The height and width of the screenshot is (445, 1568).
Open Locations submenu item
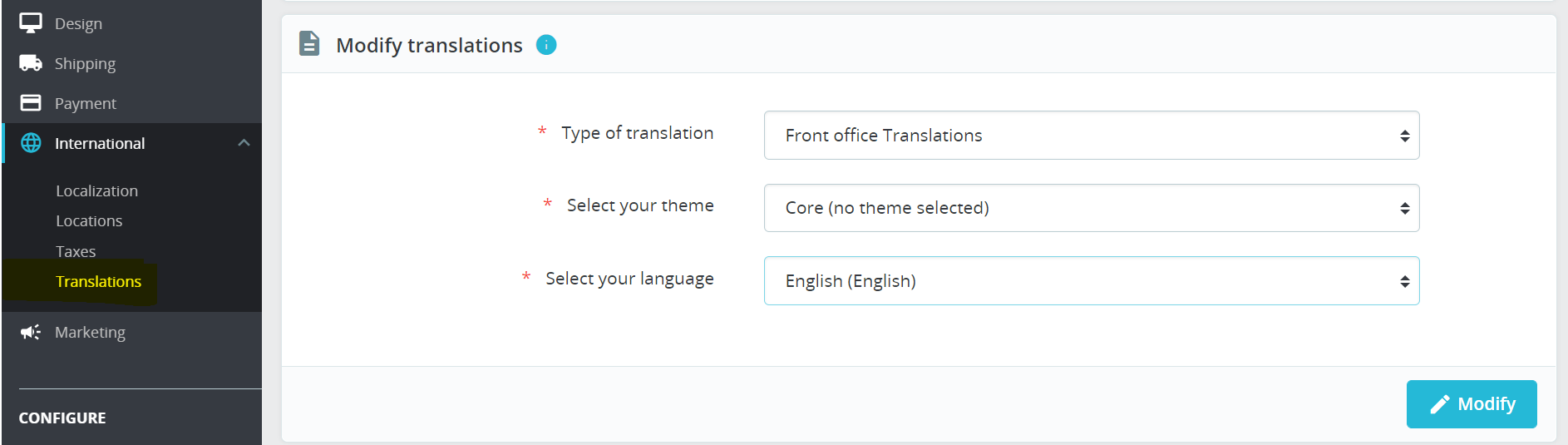point(89,220)
